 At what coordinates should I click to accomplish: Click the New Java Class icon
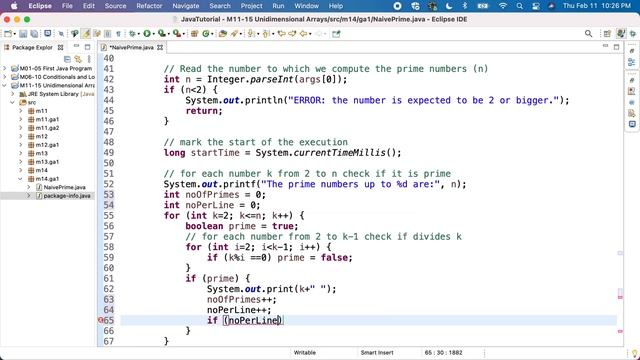pyautogui.click(x=206, y=34)
